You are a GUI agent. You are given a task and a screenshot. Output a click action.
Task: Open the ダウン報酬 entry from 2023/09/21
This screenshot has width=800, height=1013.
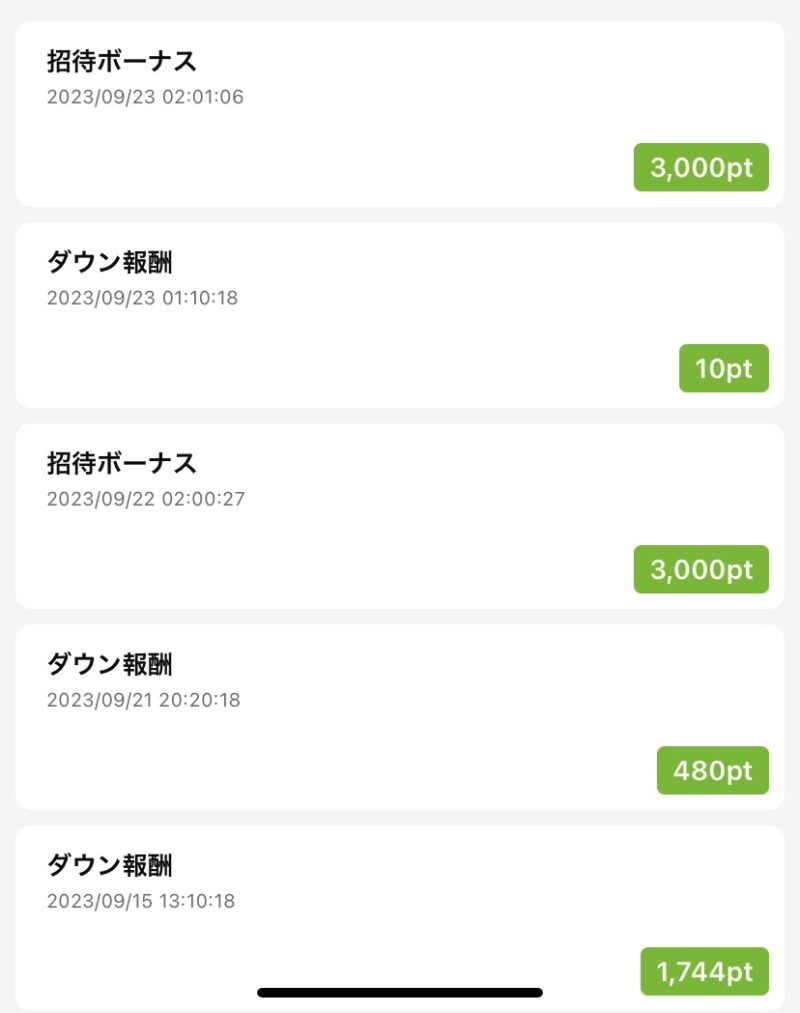pyautogui.click(x=400, y=717)
